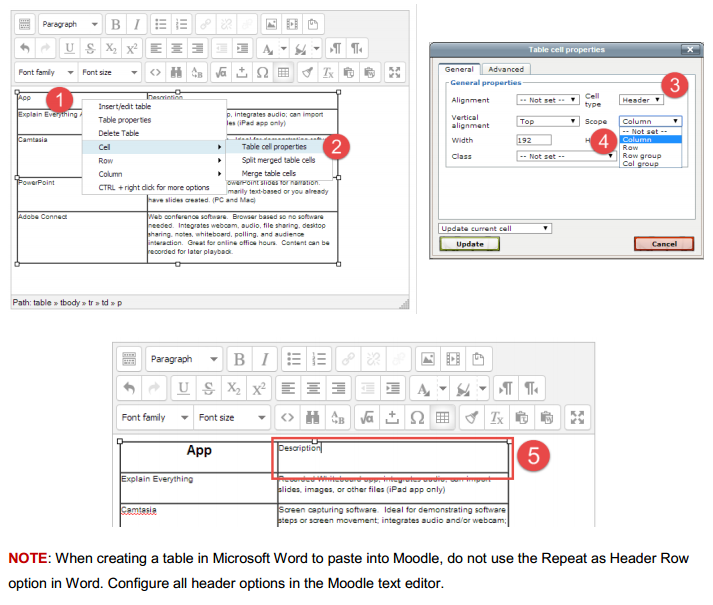Viewport: 713px width, 605px height.
Task: Select the Row group scope option
Action: [650, 156]
